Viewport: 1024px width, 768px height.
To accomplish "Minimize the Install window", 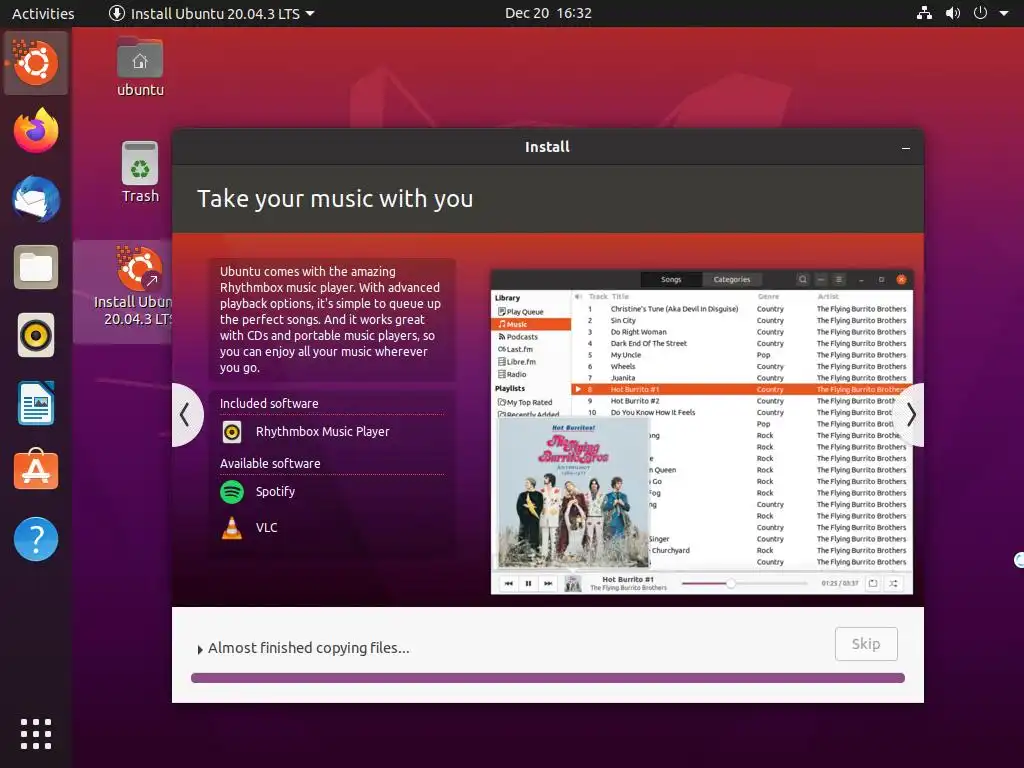I will pos(906,148).
